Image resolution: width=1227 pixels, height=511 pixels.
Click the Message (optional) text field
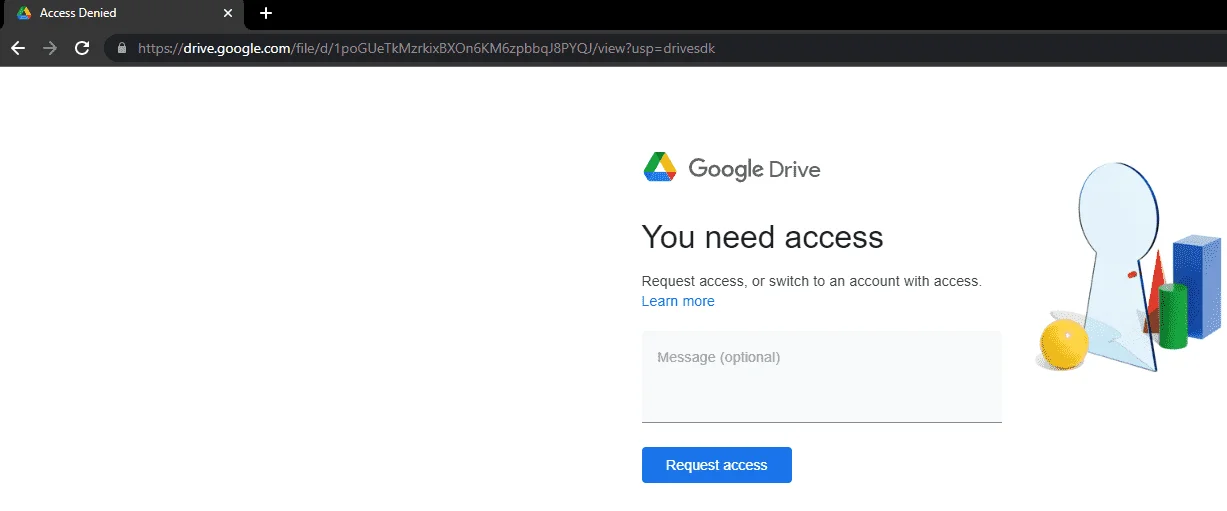tap(821, 377)
